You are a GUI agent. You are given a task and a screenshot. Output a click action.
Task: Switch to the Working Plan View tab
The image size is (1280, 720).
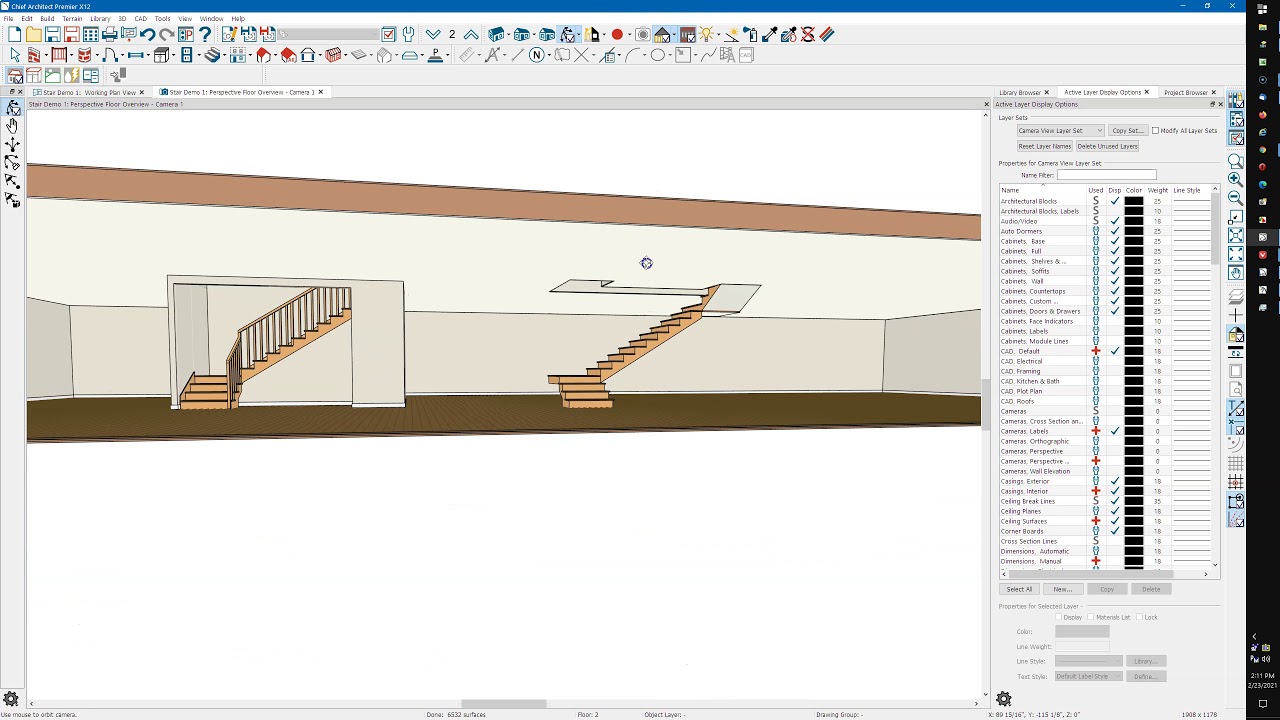tap(89, 93)
